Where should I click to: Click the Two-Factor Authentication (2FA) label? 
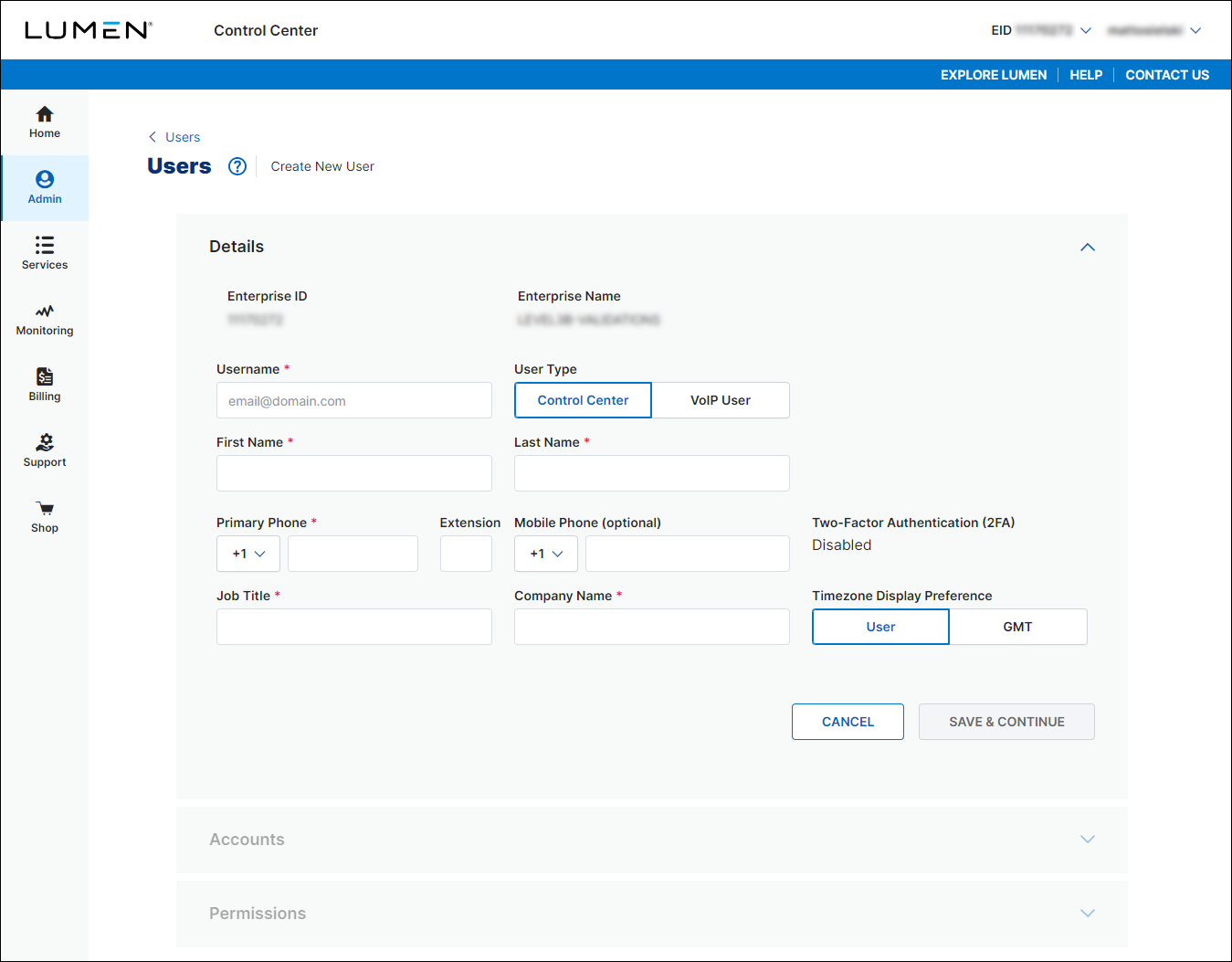913,523
